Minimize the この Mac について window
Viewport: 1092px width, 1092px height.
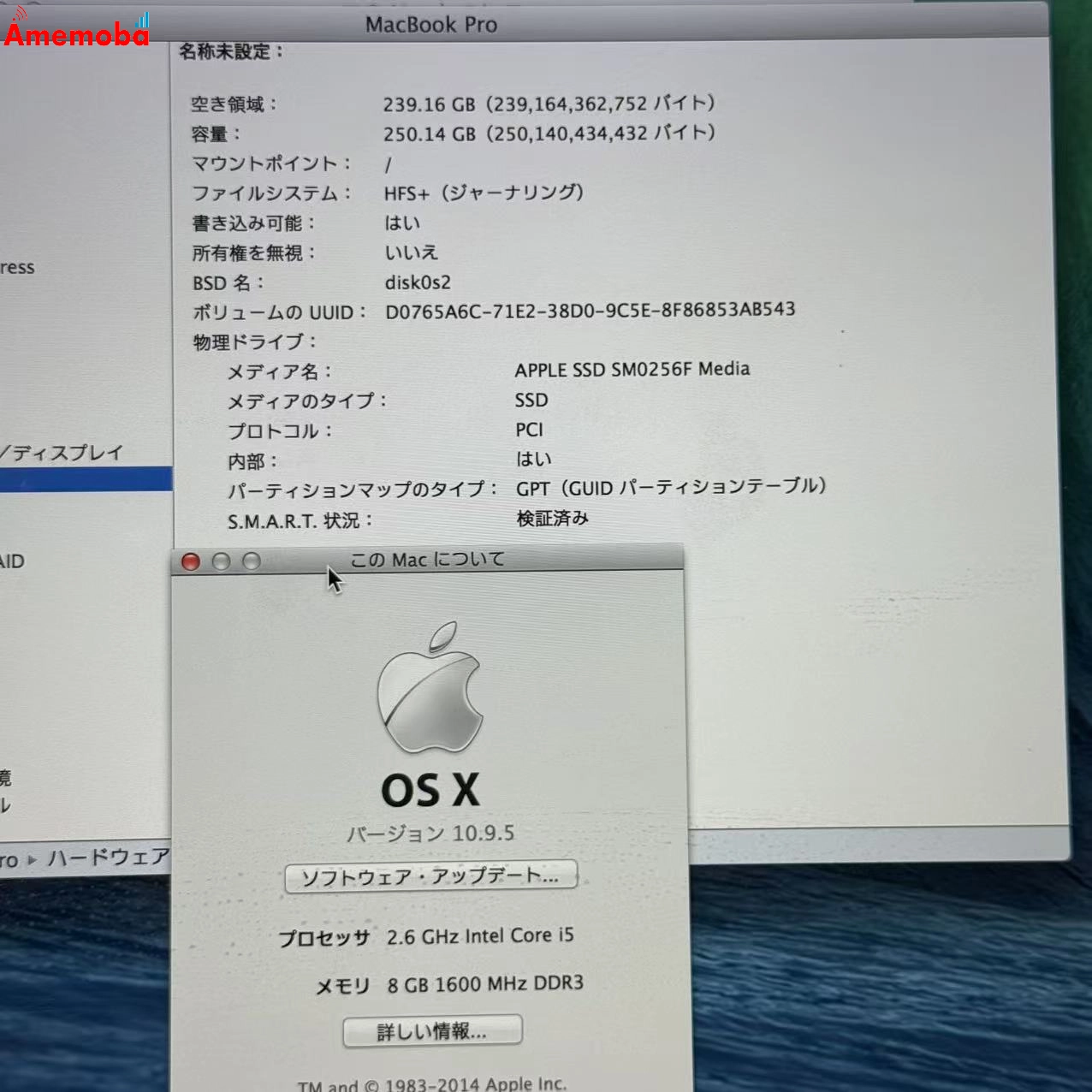pos(221,561)
